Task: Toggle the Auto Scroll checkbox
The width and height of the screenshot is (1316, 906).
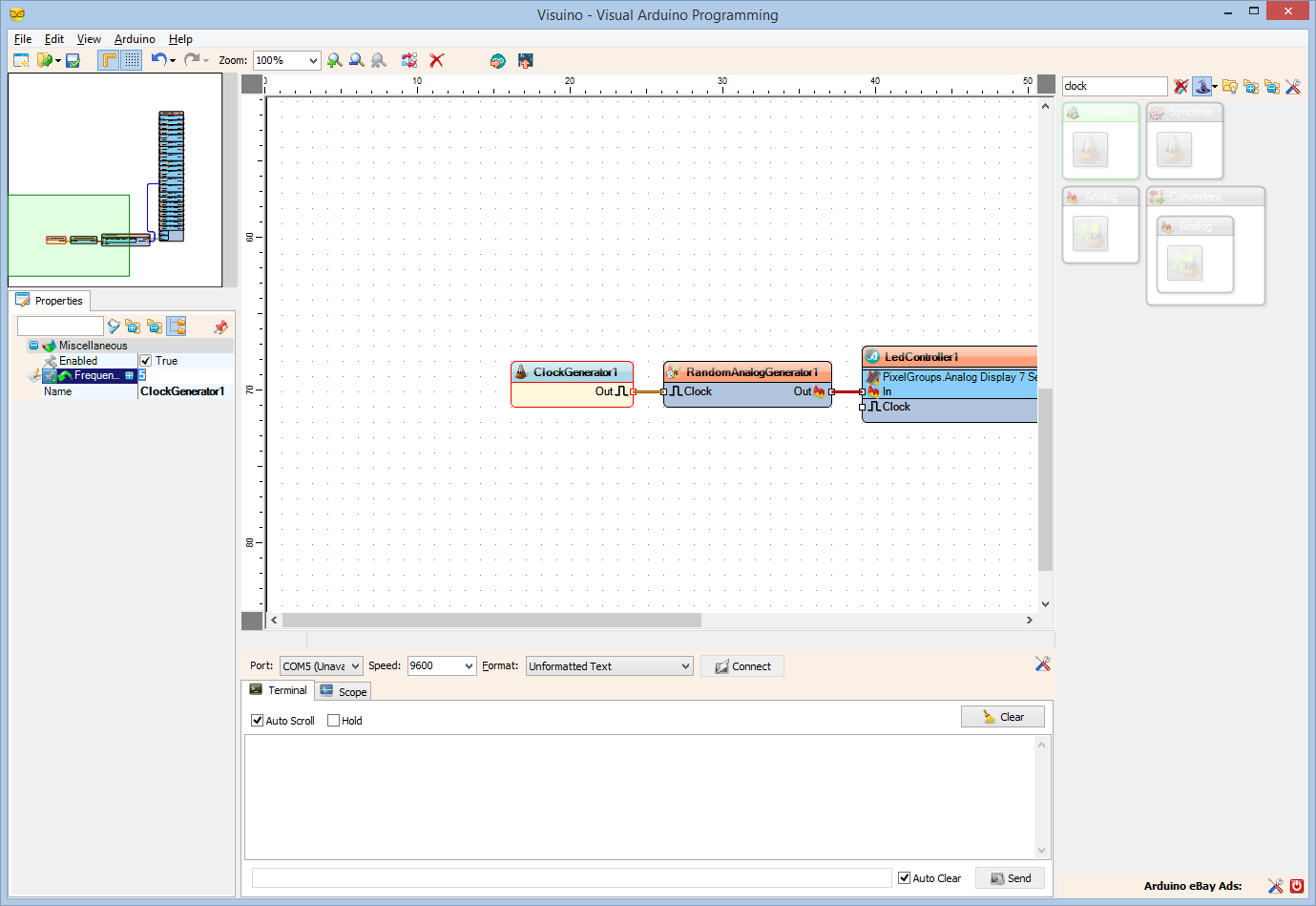Action: tap(257, 721)
